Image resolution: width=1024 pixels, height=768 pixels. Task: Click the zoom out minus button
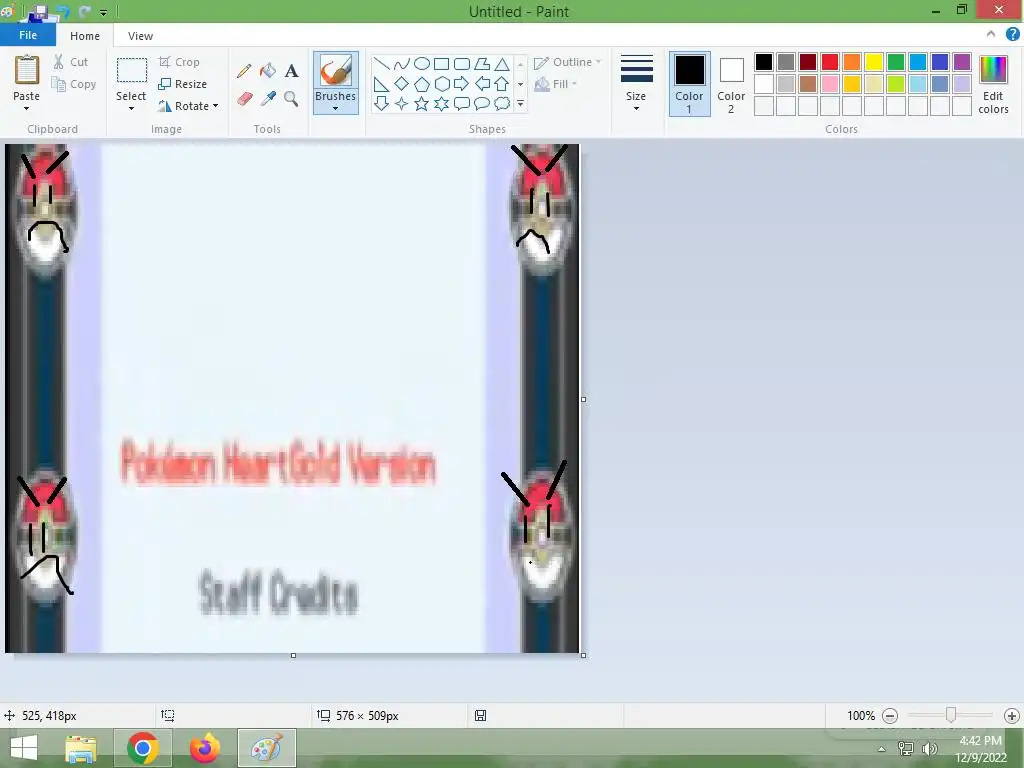click(x=890, y=716)
